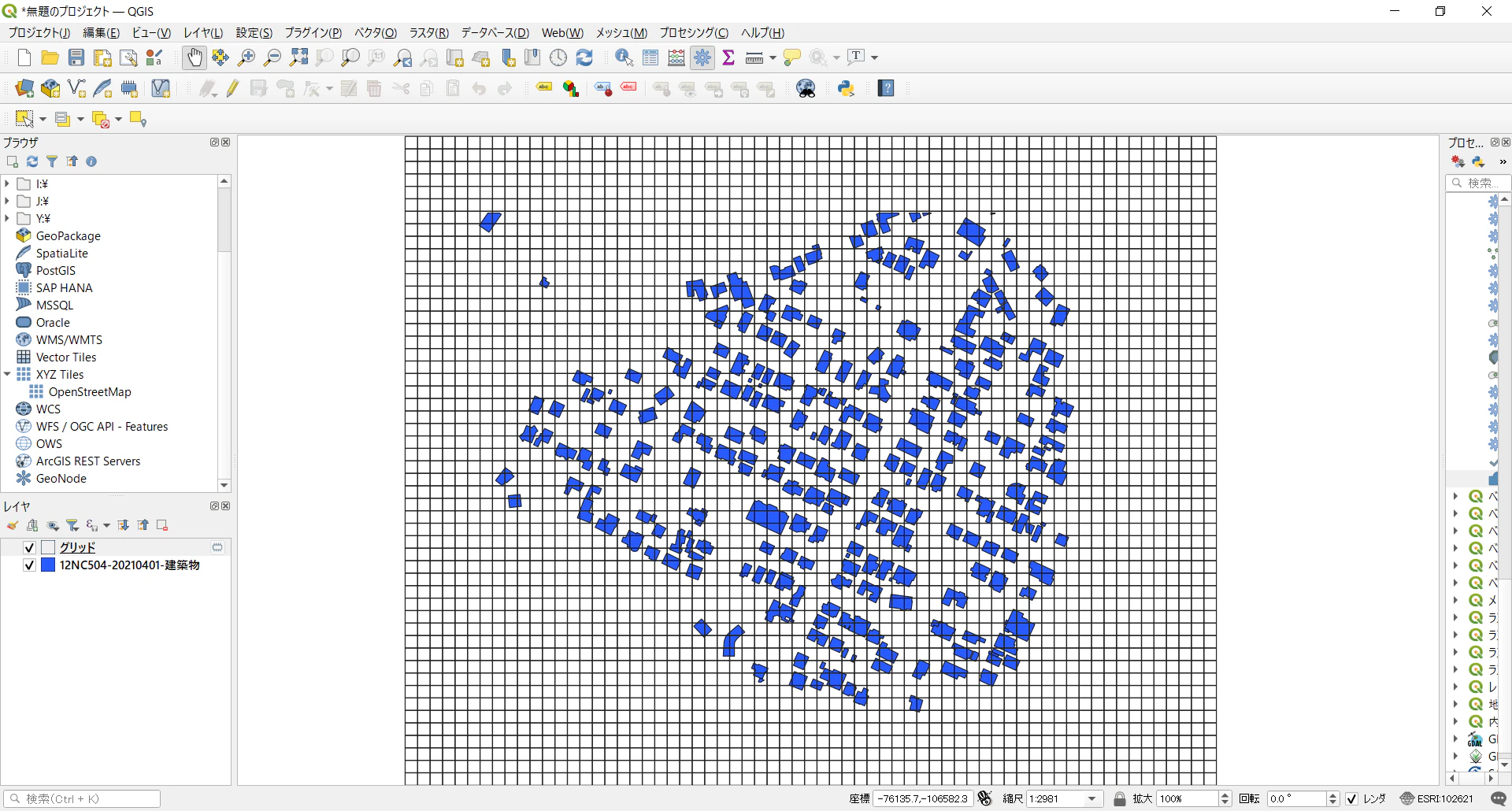This screenshot has width=1512, height=811.
Task: Open the scale 縮尺 dropdown
Action: [1092, 798]
